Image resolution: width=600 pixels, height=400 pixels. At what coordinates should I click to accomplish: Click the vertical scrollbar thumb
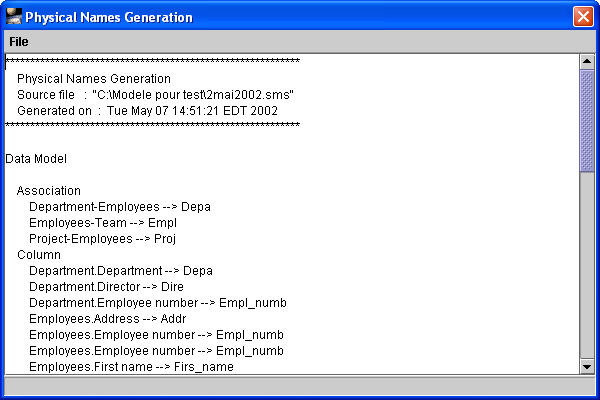coord(587,120)
